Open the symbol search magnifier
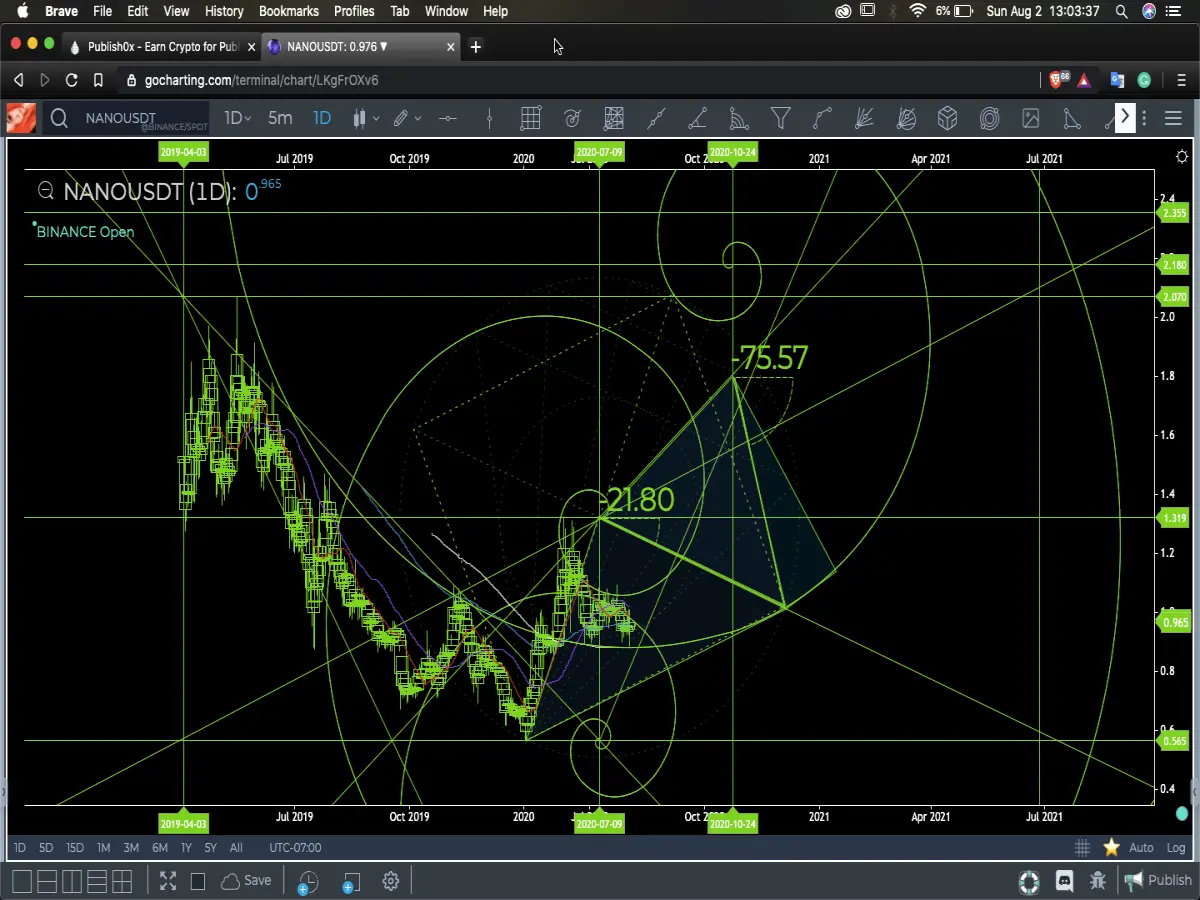This screenshot has height=900, width=1200. point(59,118)
